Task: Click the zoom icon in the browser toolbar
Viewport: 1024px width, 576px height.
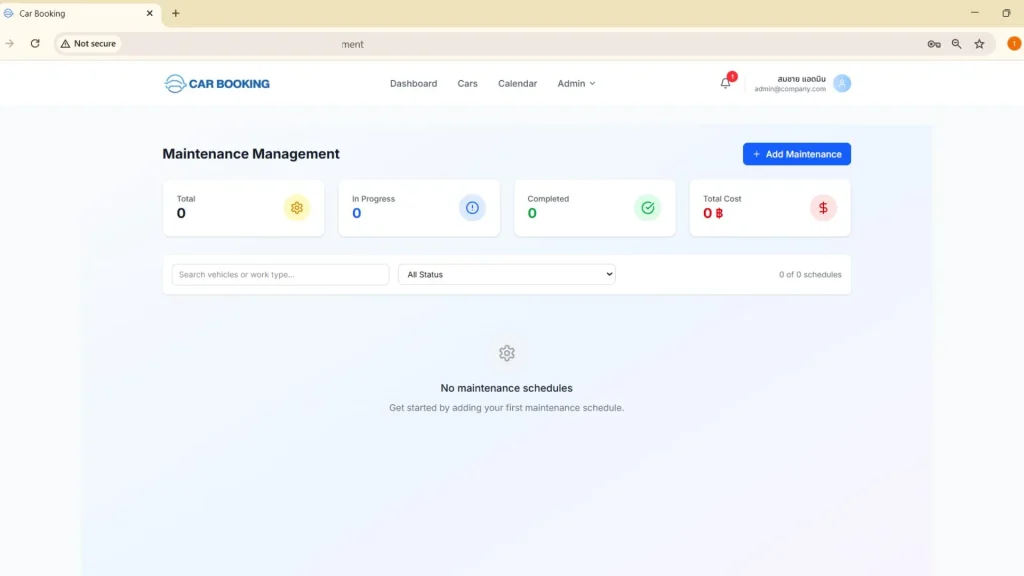Action: [x=956, y=44]
